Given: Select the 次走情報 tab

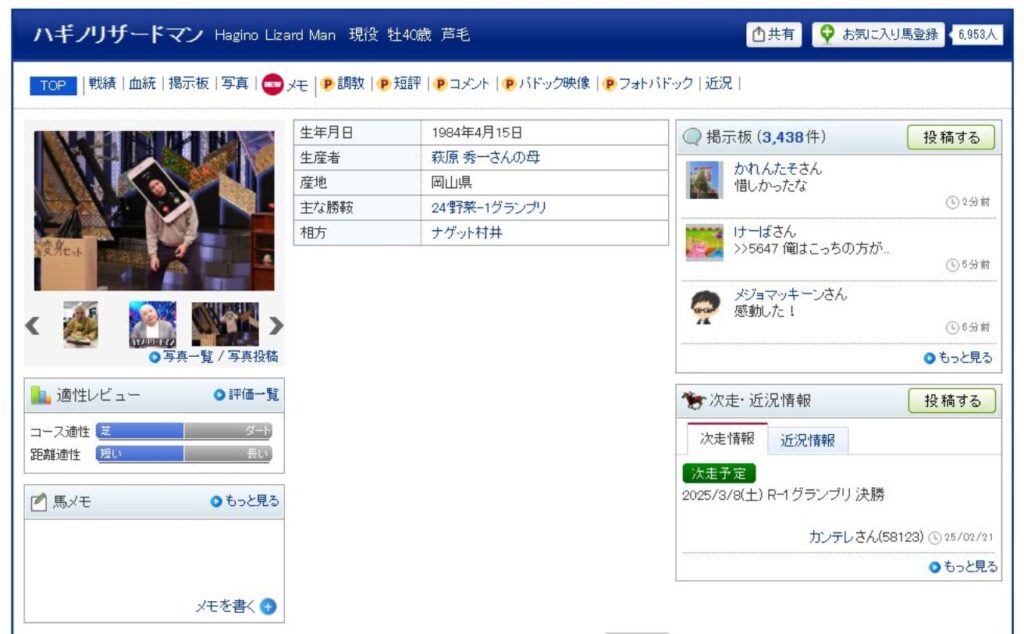Looking at the screenshot, I should 727,439.
